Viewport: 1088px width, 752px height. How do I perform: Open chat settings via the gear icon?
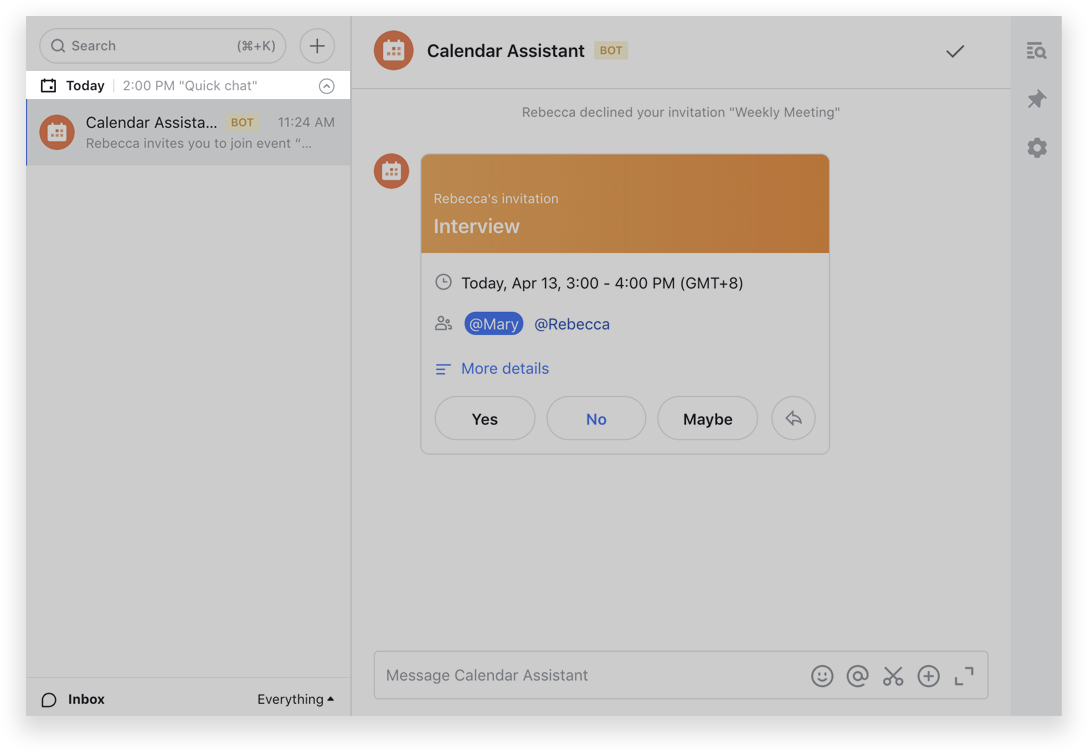point(1037,147)
